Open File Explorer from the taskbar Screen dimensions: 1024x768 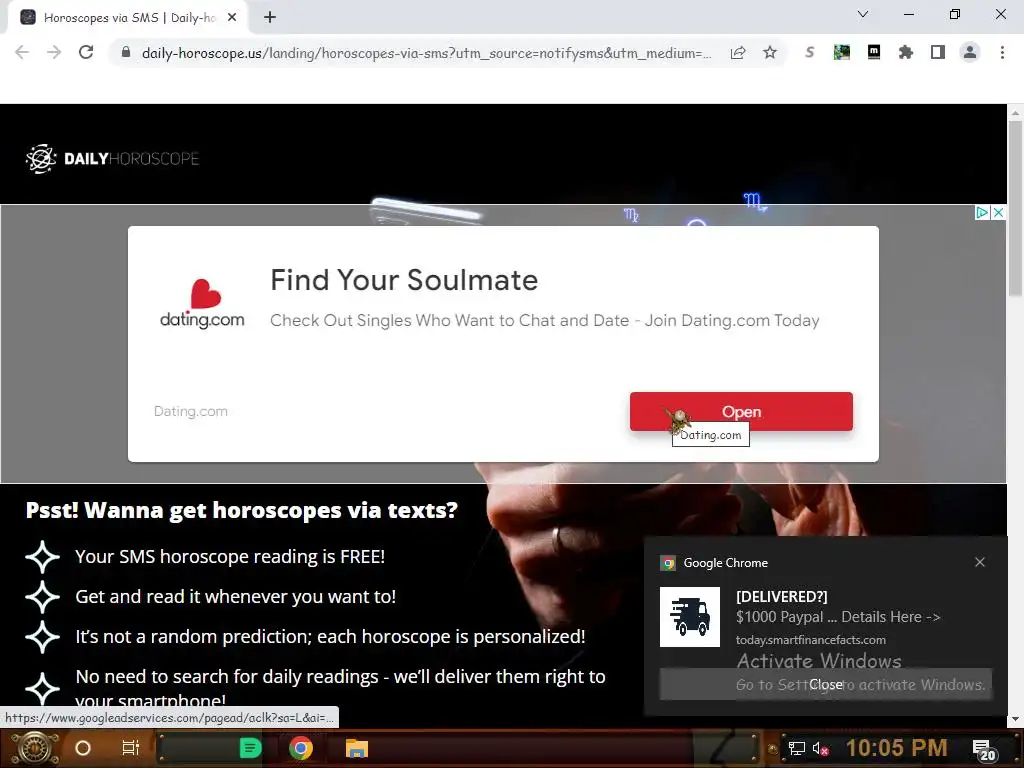[357, 748]
